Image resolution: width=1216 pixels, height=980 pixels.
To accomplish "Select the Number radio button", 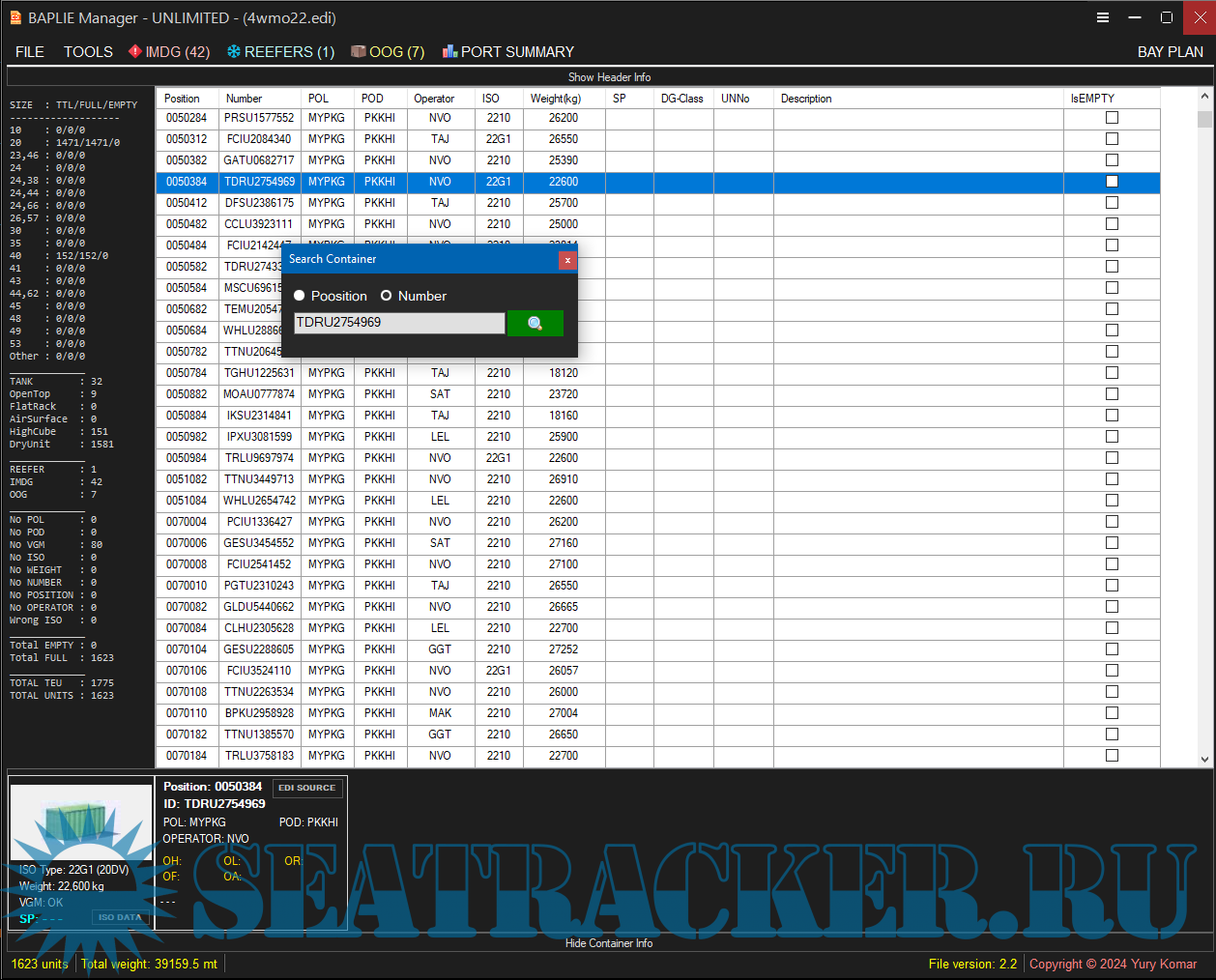I will tap(386, 296).
